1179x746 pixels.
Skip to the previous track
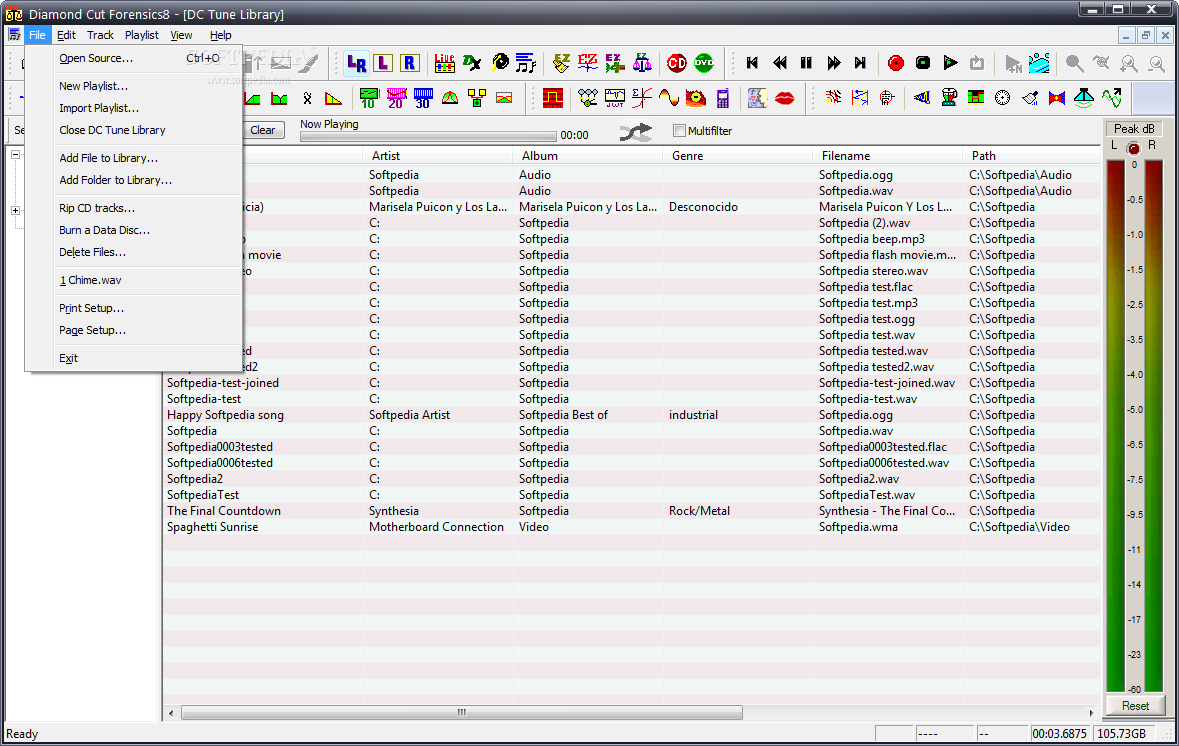752,63
